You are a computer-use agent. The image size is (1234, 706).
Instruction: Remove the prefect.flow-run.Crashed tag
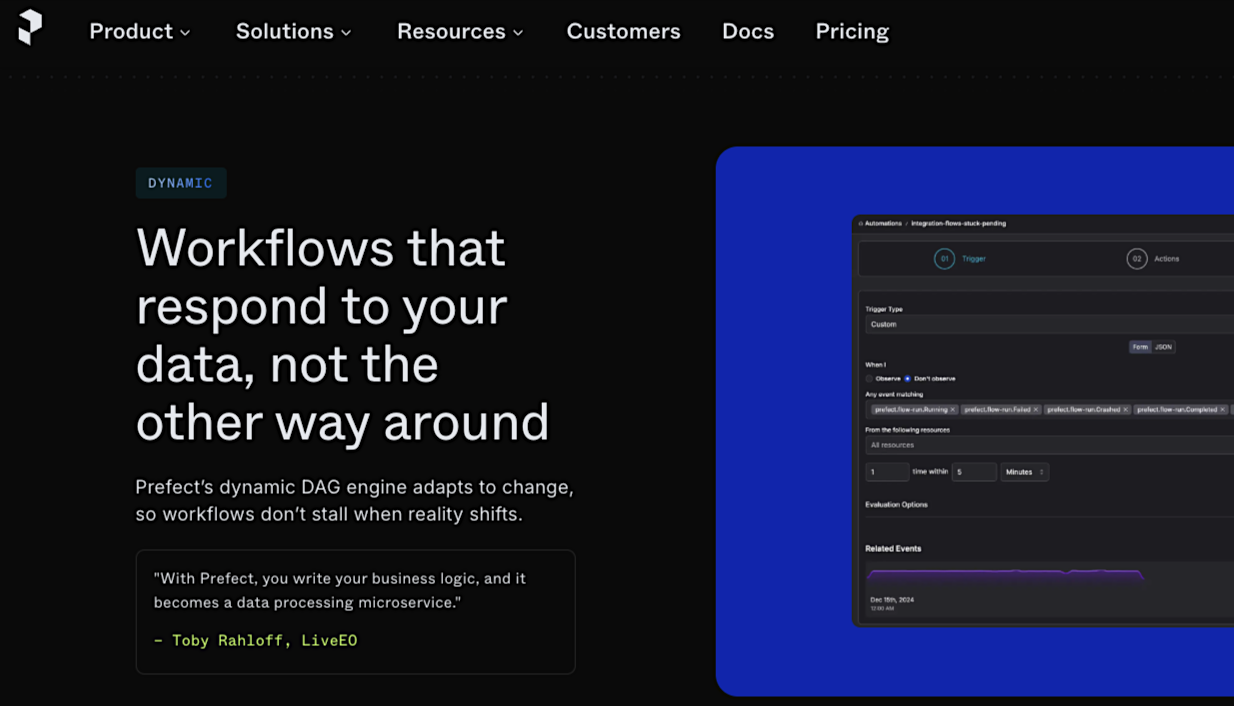pos(1125,410)
